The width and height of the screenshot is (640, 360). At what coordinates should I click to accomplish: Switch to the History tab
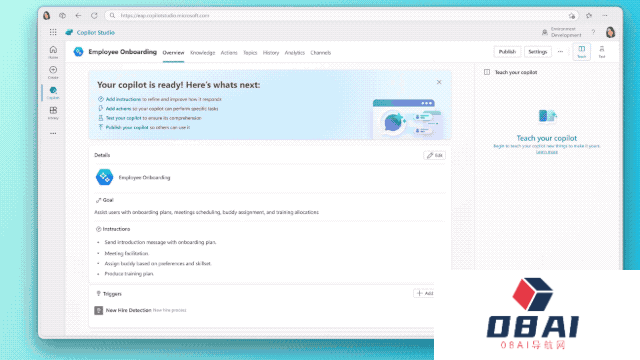pos(271,53)
